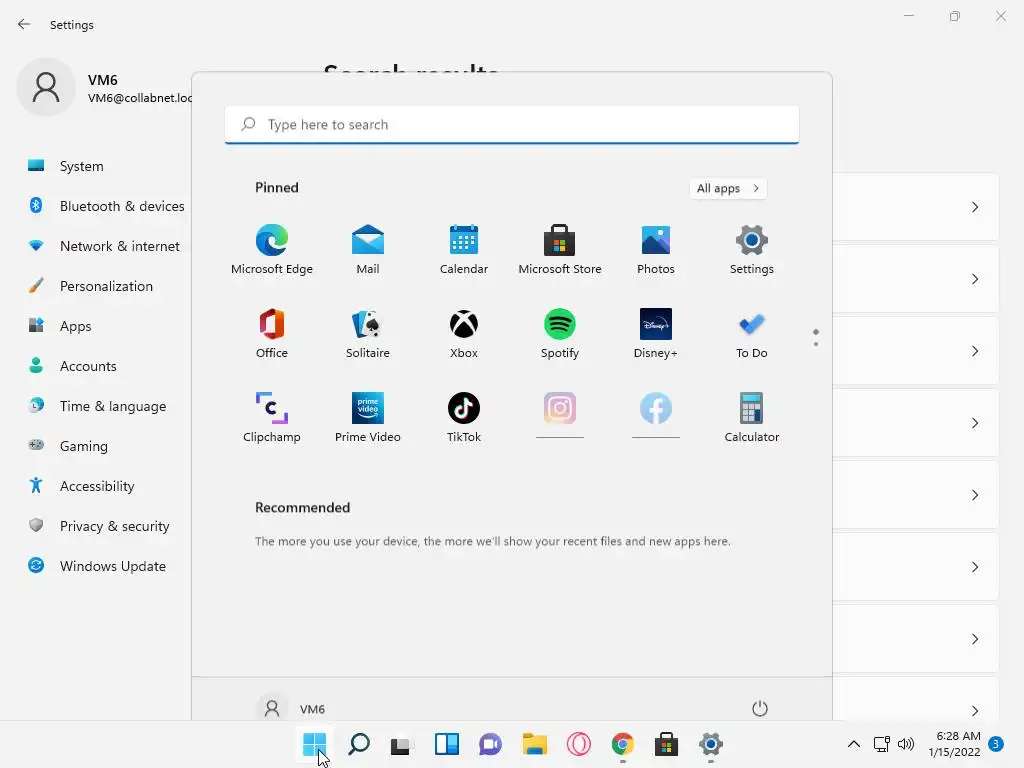The height and width of the screenshot is (768, 1024).
Task: Click the Facebook pinned icon
Action: 656,409
